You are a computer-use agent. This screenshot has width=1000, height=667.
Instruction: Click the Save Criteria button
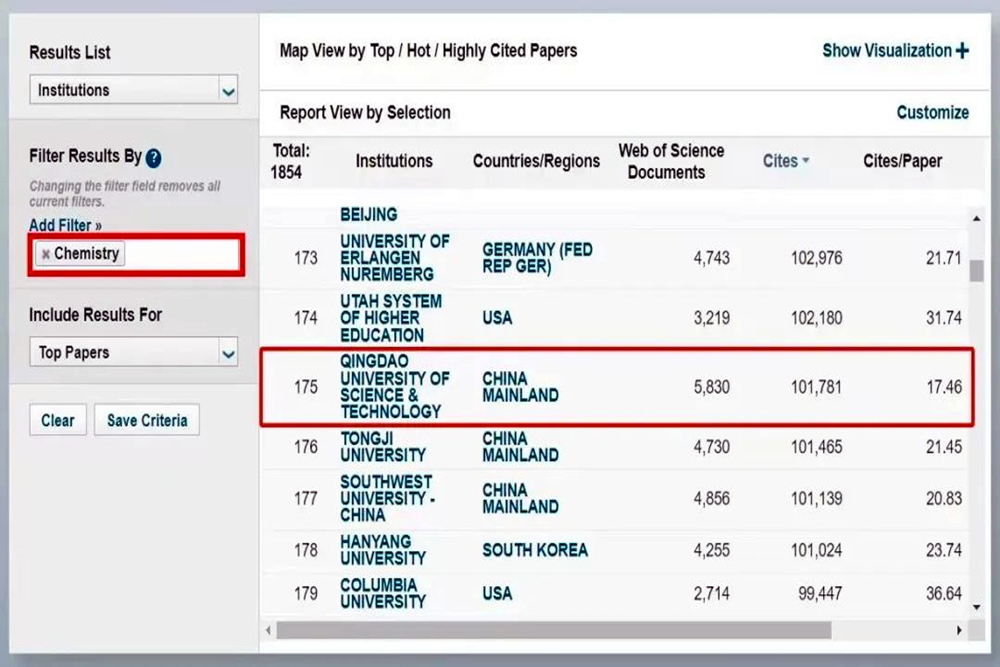click(147, 421)
